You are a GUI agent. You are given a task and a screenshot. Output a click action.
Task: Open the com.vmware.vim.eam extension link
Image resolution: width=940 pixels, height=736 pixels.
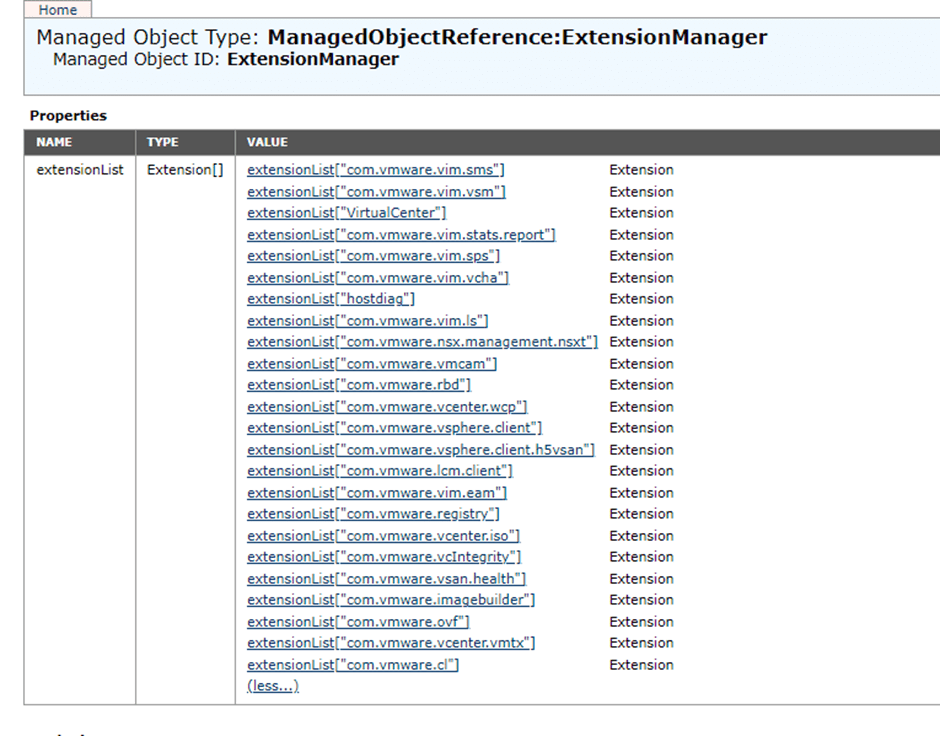(x=375, y=492)
